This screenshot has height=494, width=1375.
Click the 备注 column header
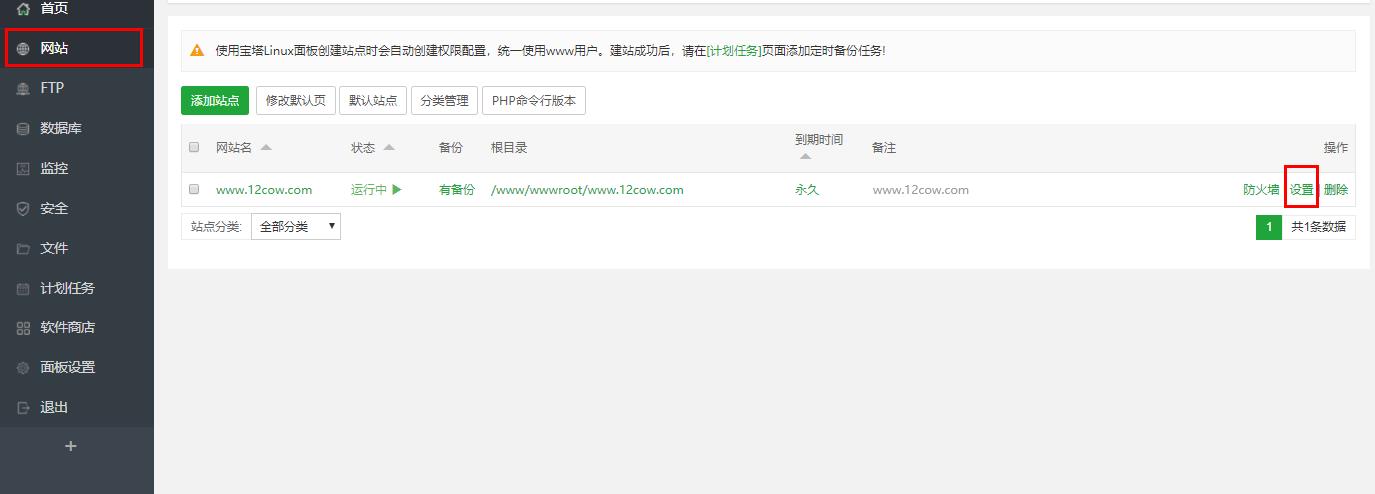(x=884, y=147)
